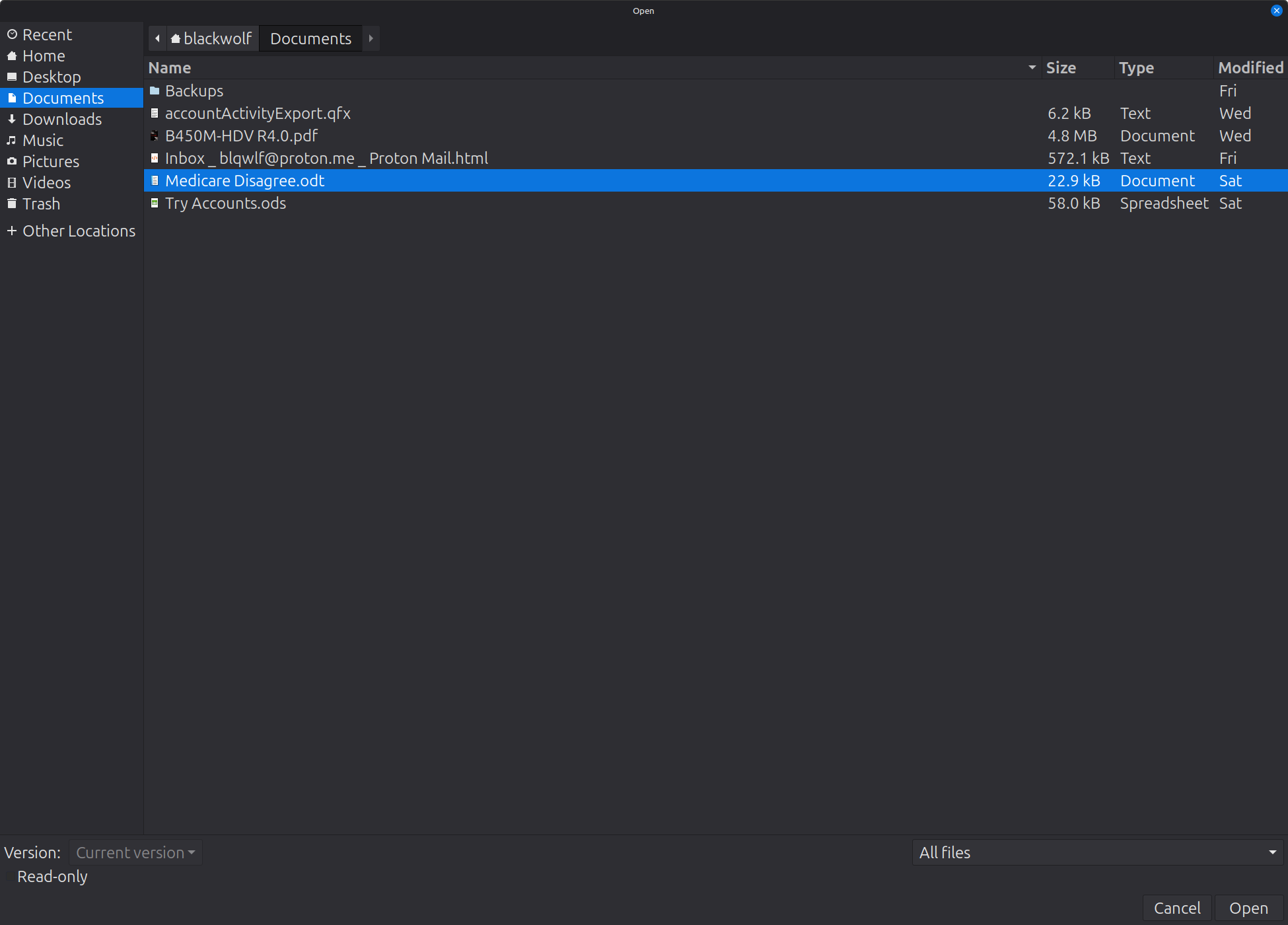Go to blackwolf home in path bar
The width and height of the screenshot is (1288, 925).
pyautogui.click(x=212, y=38)
